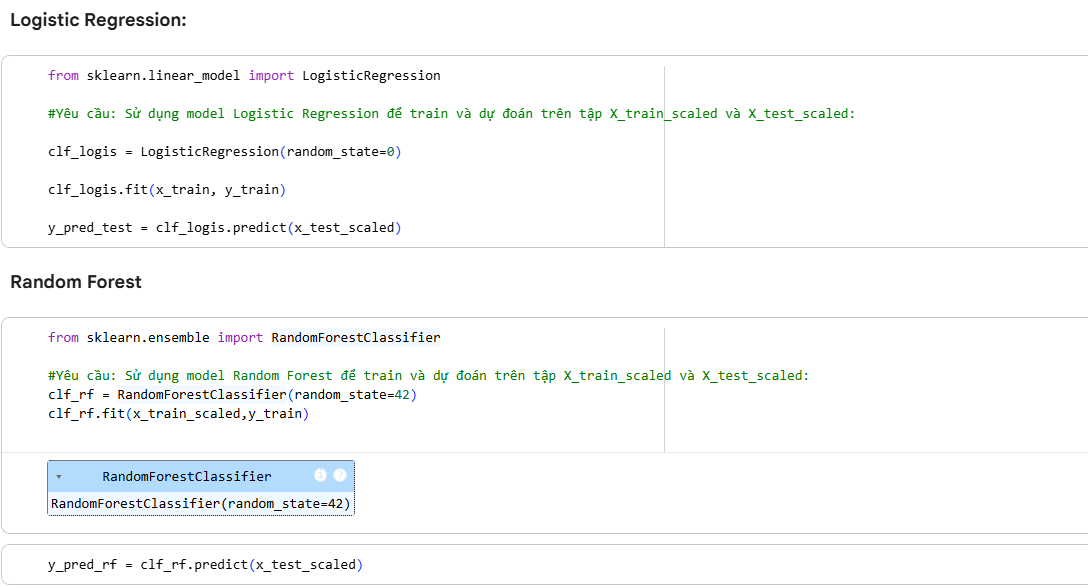Collapse the RandomForestClassifier output triangle
The width and height of the screenshot is (1088, 588).
tap(59, 477)
